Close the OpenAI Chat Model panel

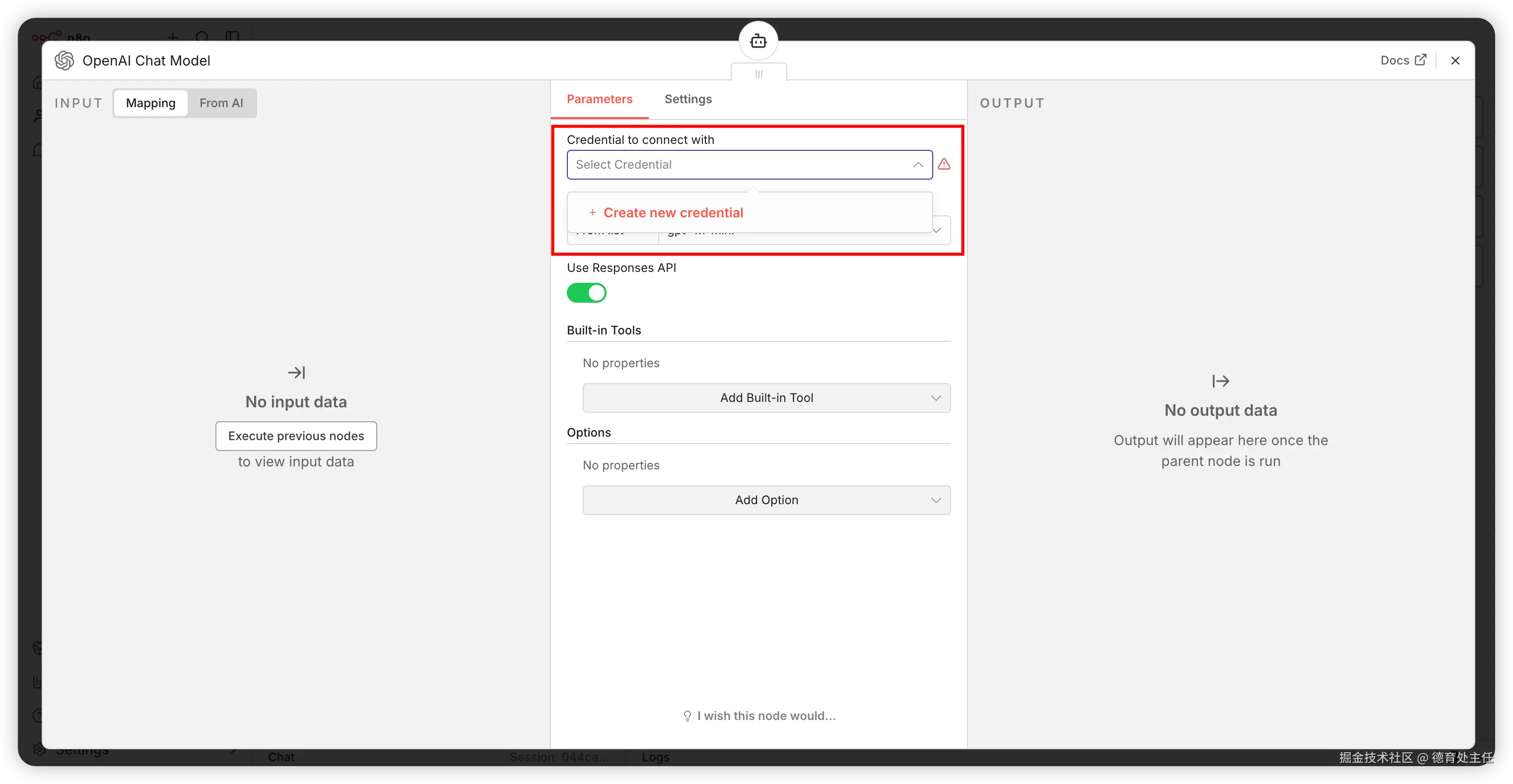1455,61
